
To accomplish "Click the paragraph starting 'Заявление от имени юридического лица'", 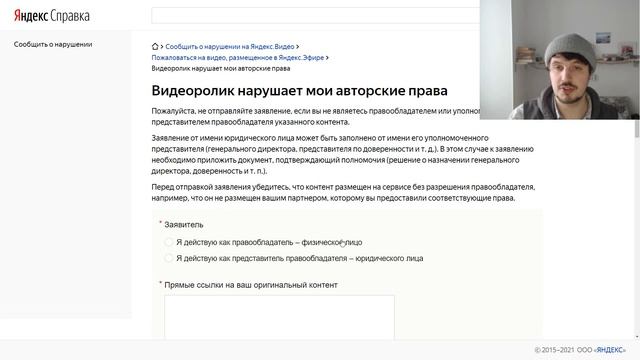I will click(343, 154).
